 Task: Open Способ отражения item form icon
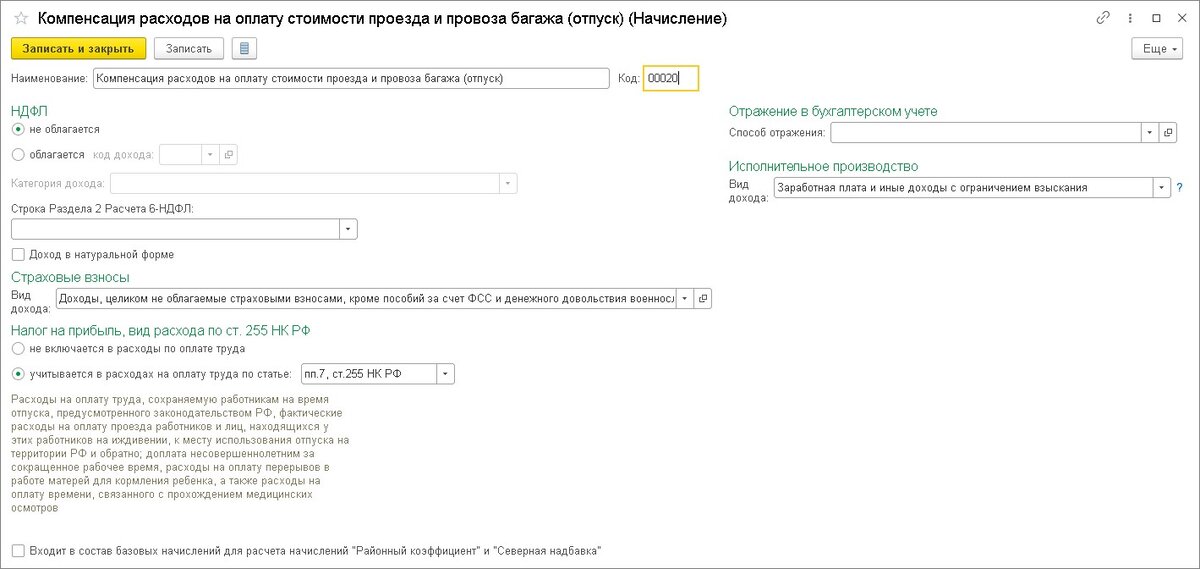pos(1168,132)
